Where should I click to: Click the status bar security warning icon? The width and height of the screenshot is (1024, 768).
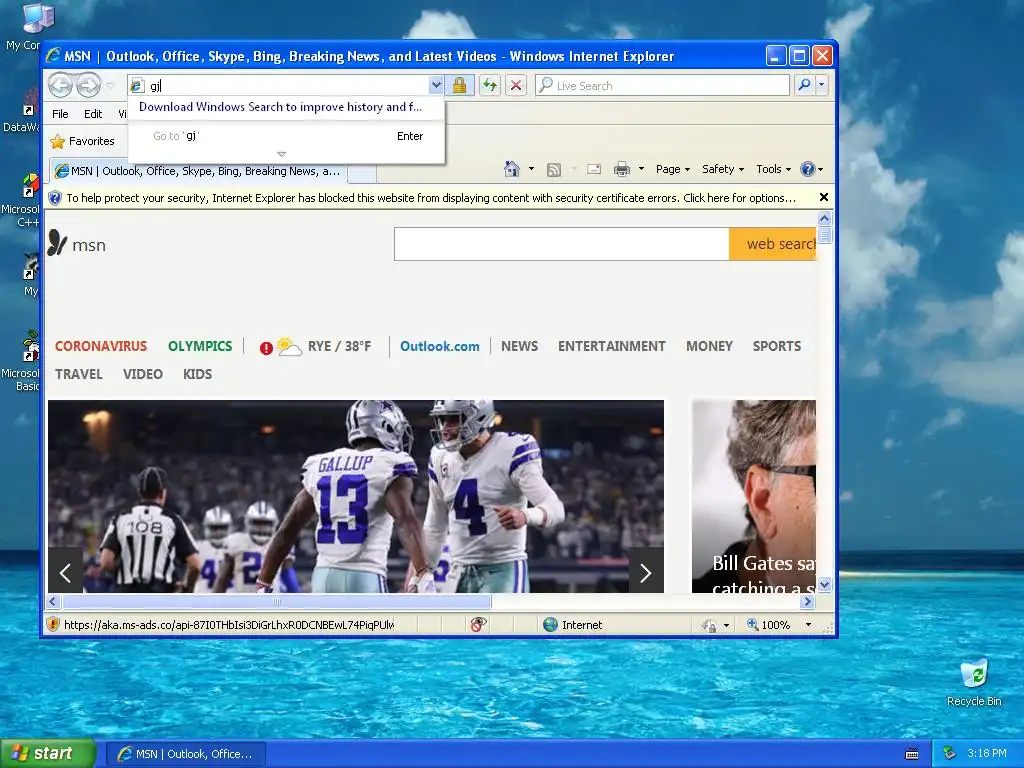(x=53, y=624)
